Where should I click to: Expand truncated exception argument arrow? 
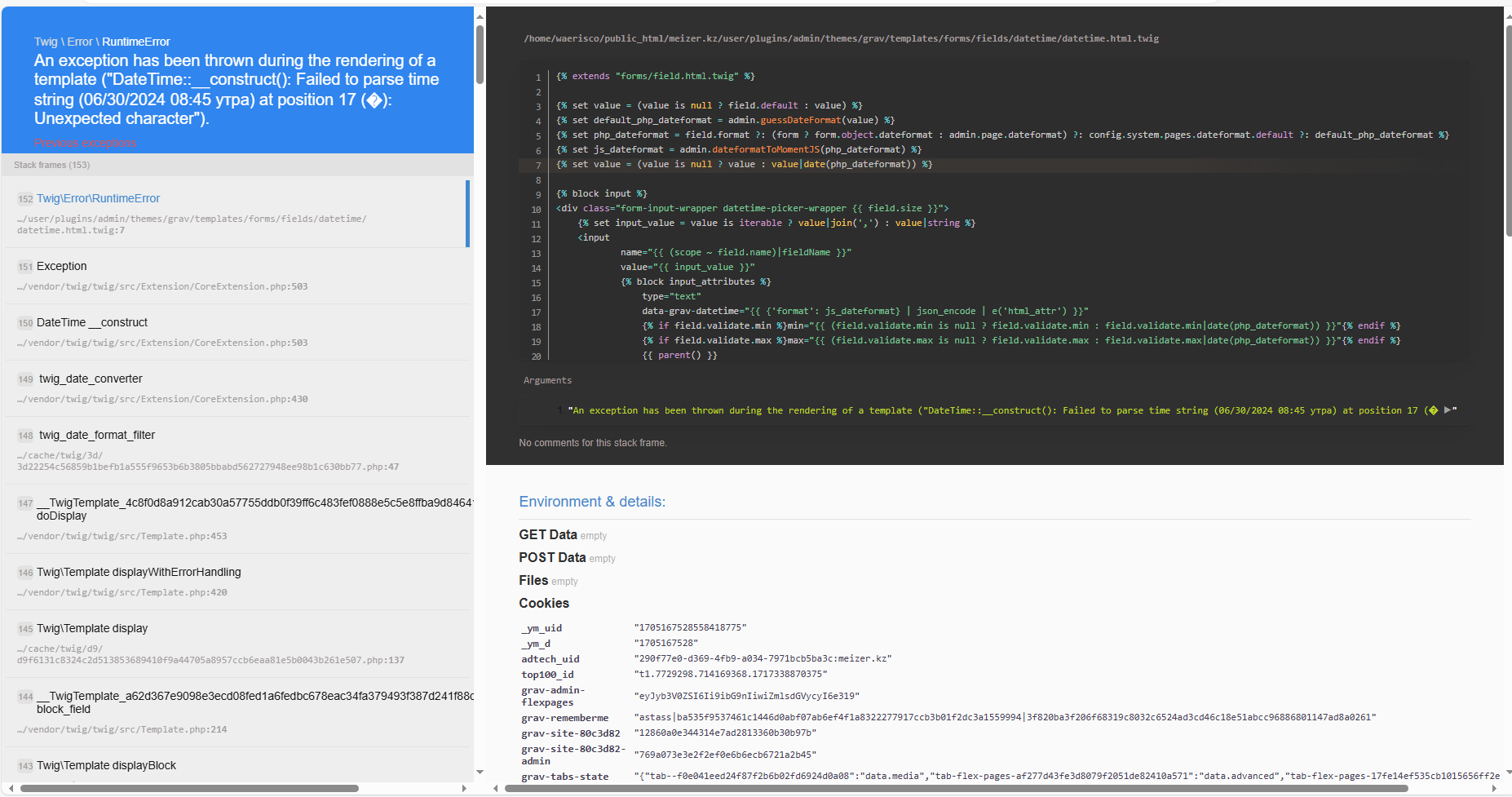pyautogui.click(x=1448, y=410)
